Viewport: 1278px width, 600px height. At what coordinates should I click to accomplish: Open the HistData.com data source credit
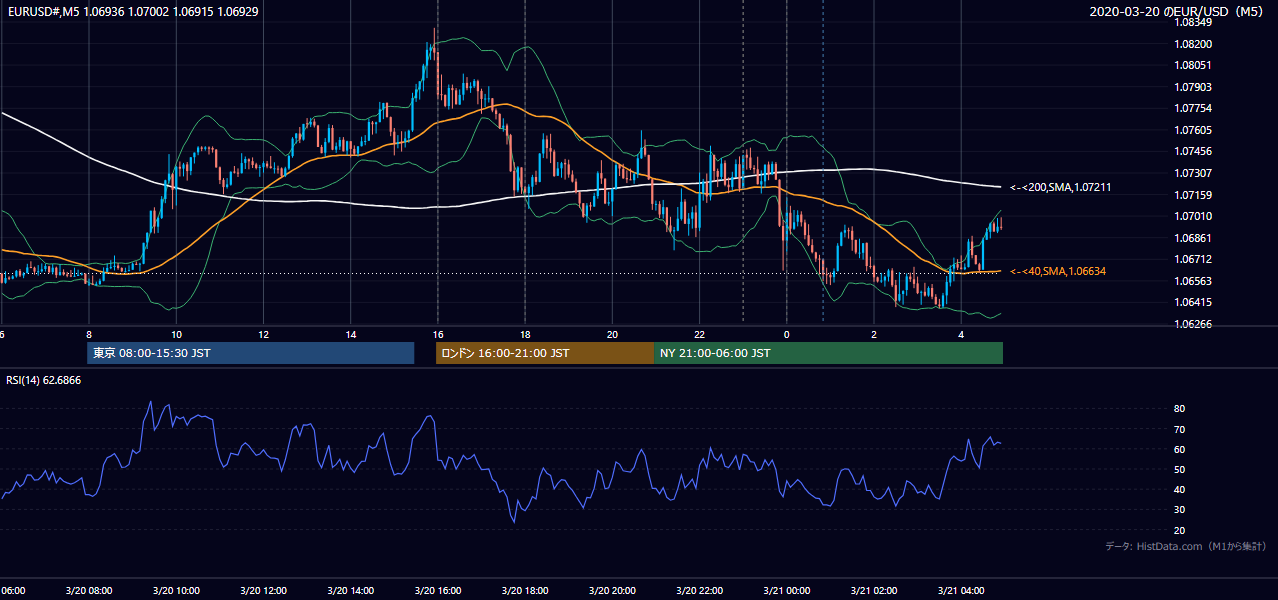[1185, 546]
